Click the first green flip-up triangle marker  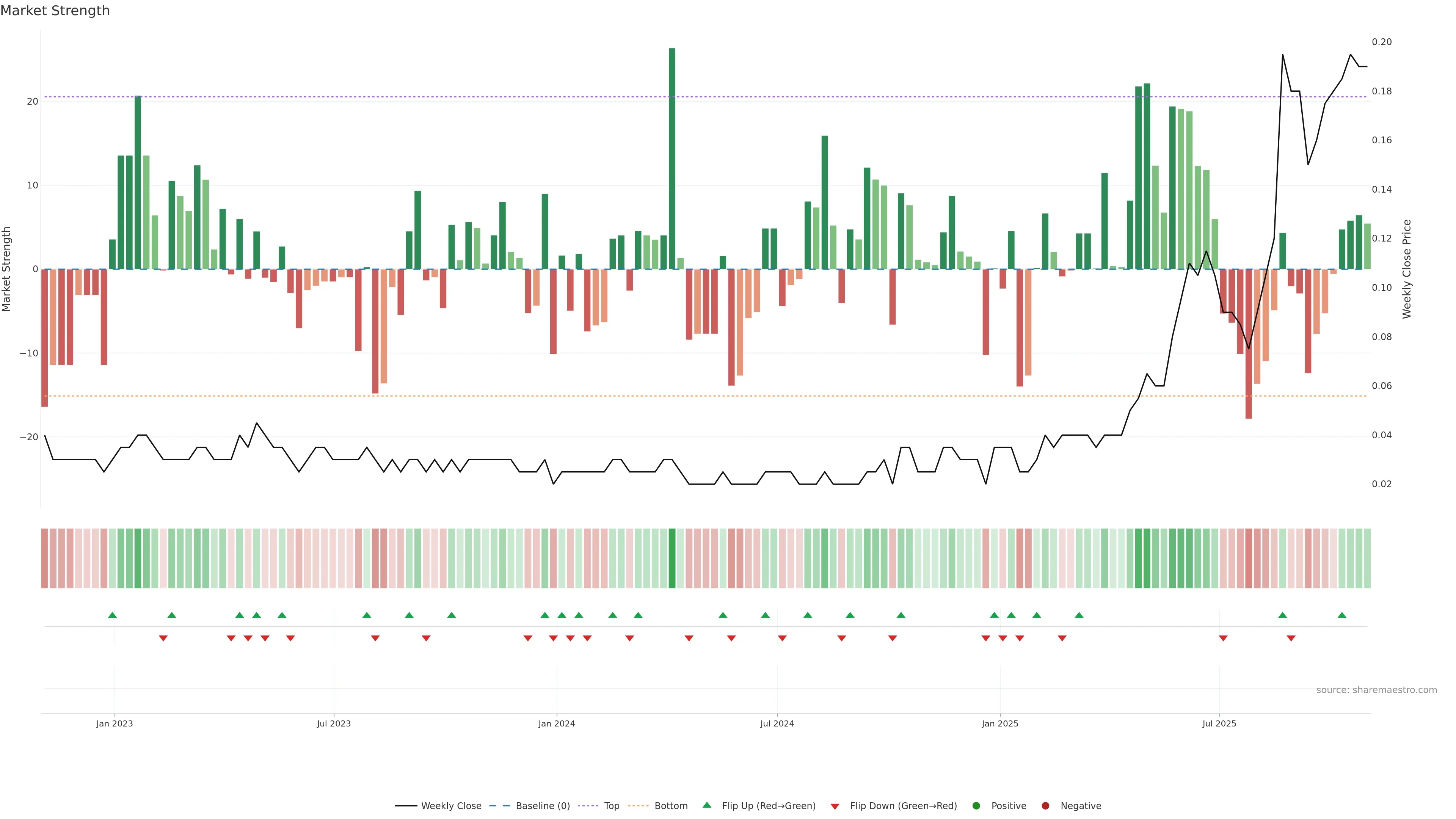[113, 615]
